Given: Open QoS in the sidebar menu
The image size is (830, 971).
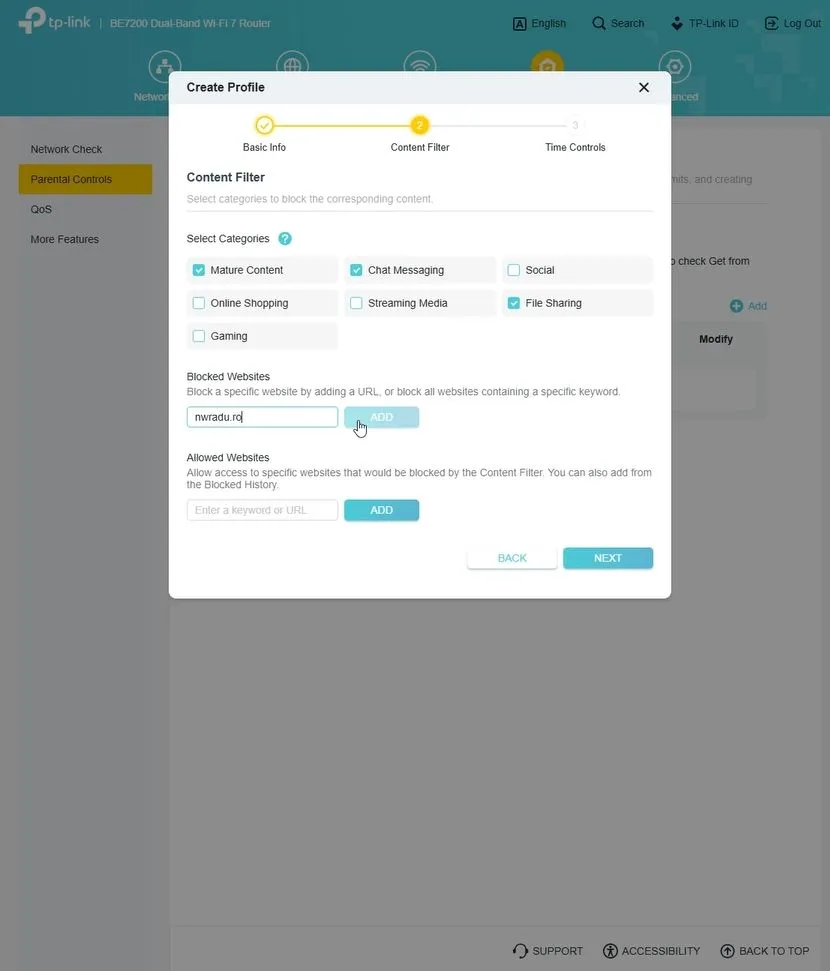Looking at the screenshot, I should [41, 209].
